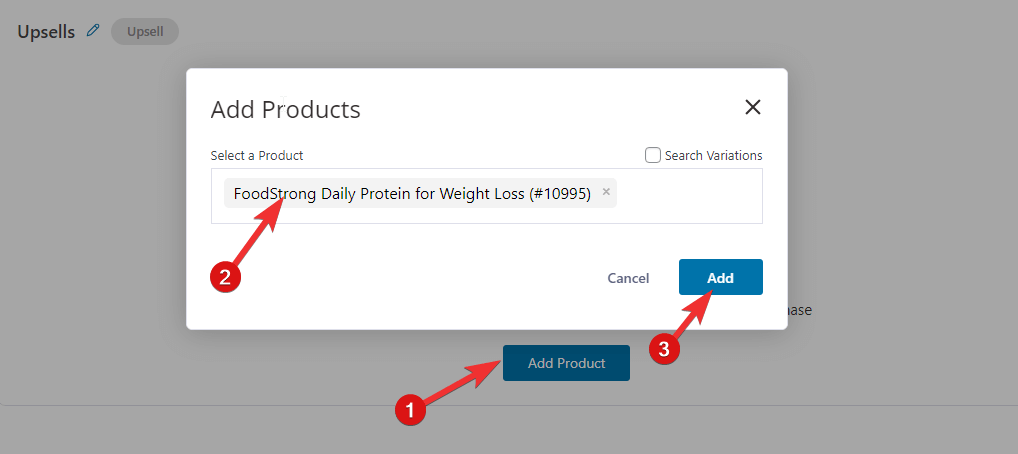Screen dimensions: 1018x454
Task: Click the Select a Product label
Action: [x=256, y=156]
